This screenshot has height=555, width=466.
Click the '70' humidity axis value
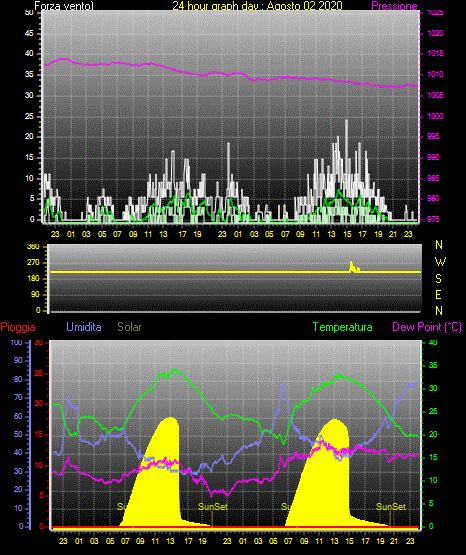pyautogui.click(x=18, y=398)
